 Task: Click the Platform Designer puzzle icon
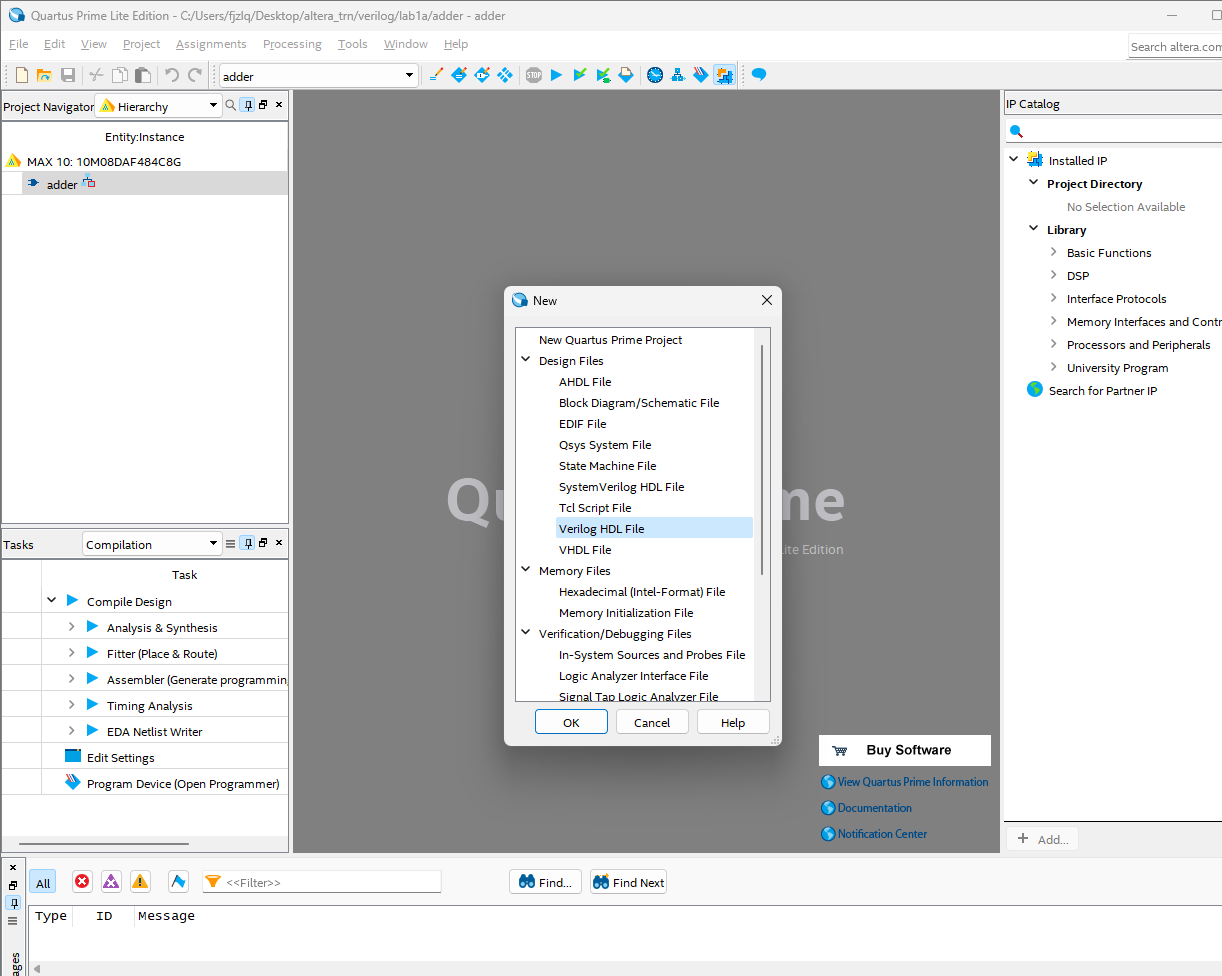[x=725, y=75]
